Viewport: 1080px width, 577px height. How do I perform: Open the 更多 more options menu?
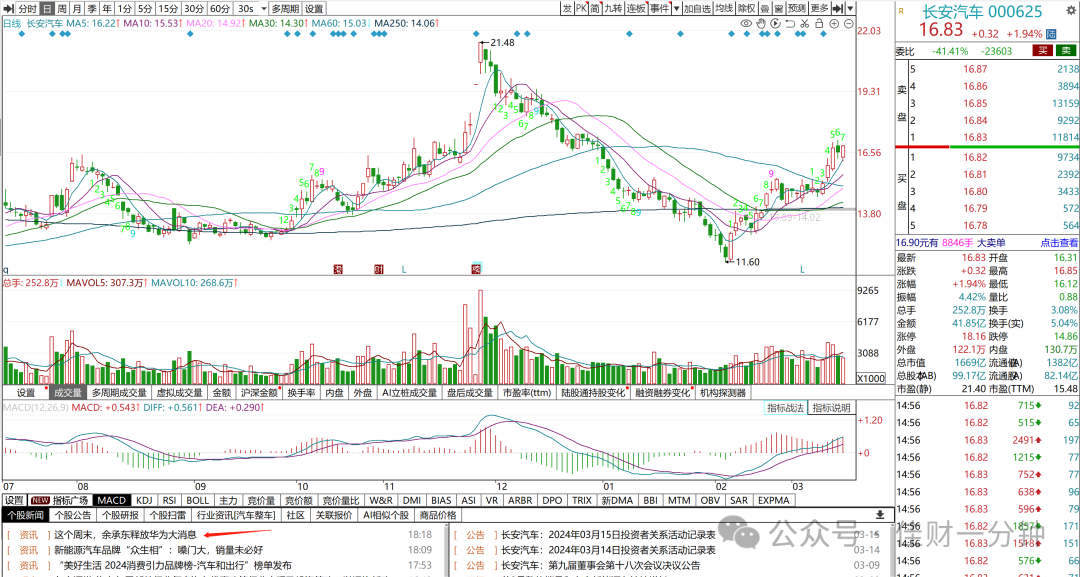point(820,8)
